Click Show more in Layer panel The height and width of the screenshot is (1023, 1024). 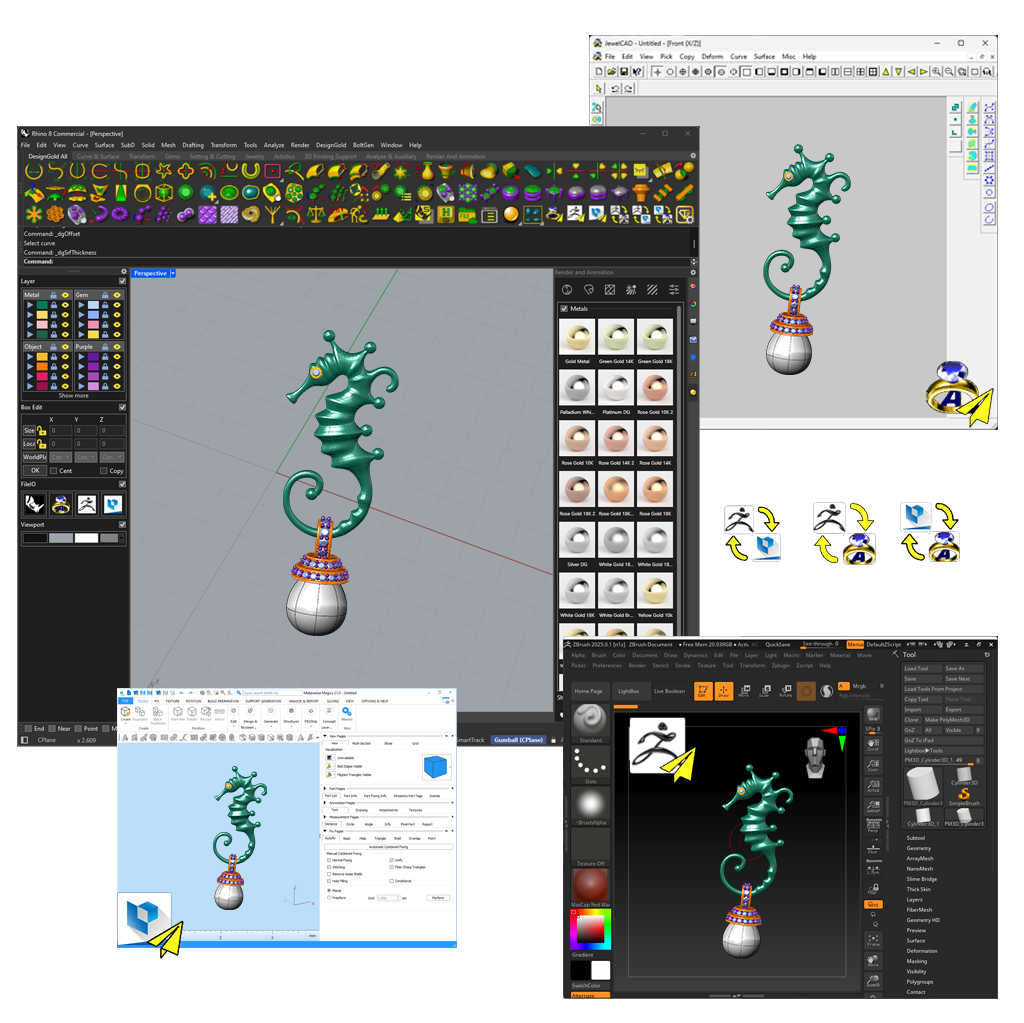pyautogui.click(x=73, y=395)
